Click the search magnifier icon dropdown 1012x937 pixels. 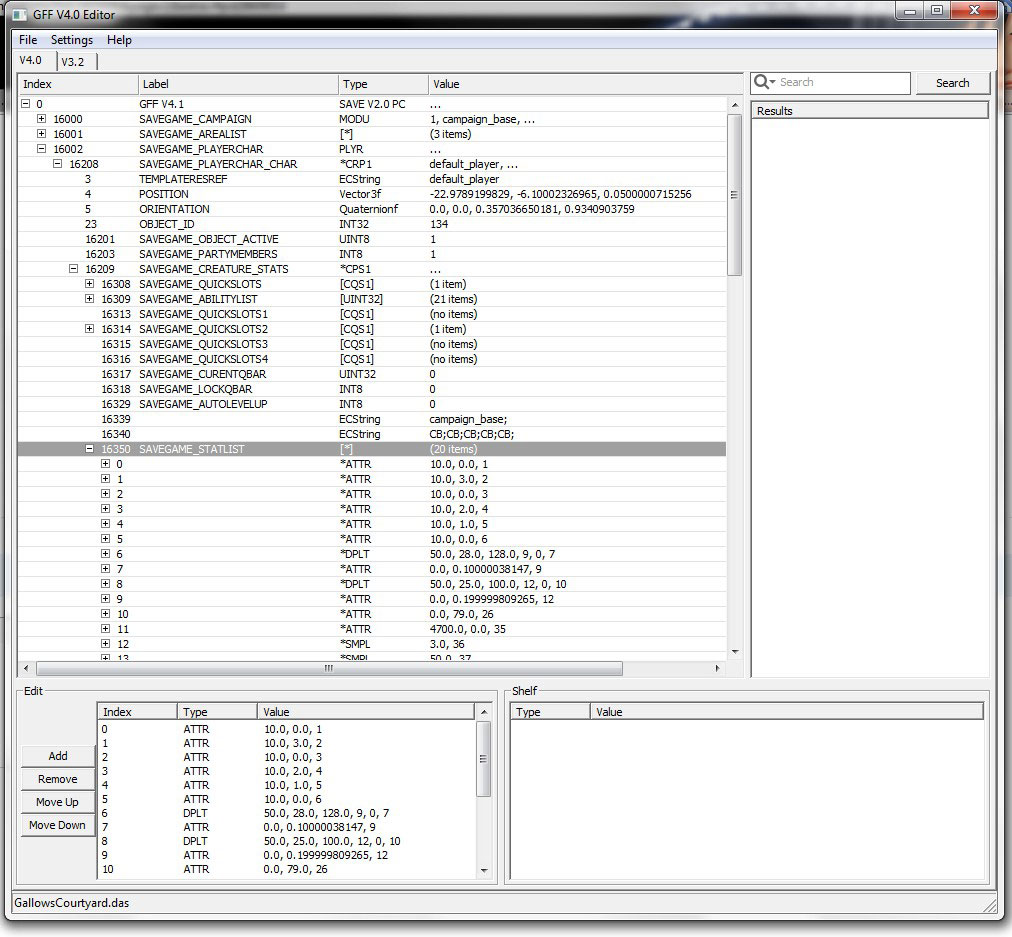tap(765, 82)
